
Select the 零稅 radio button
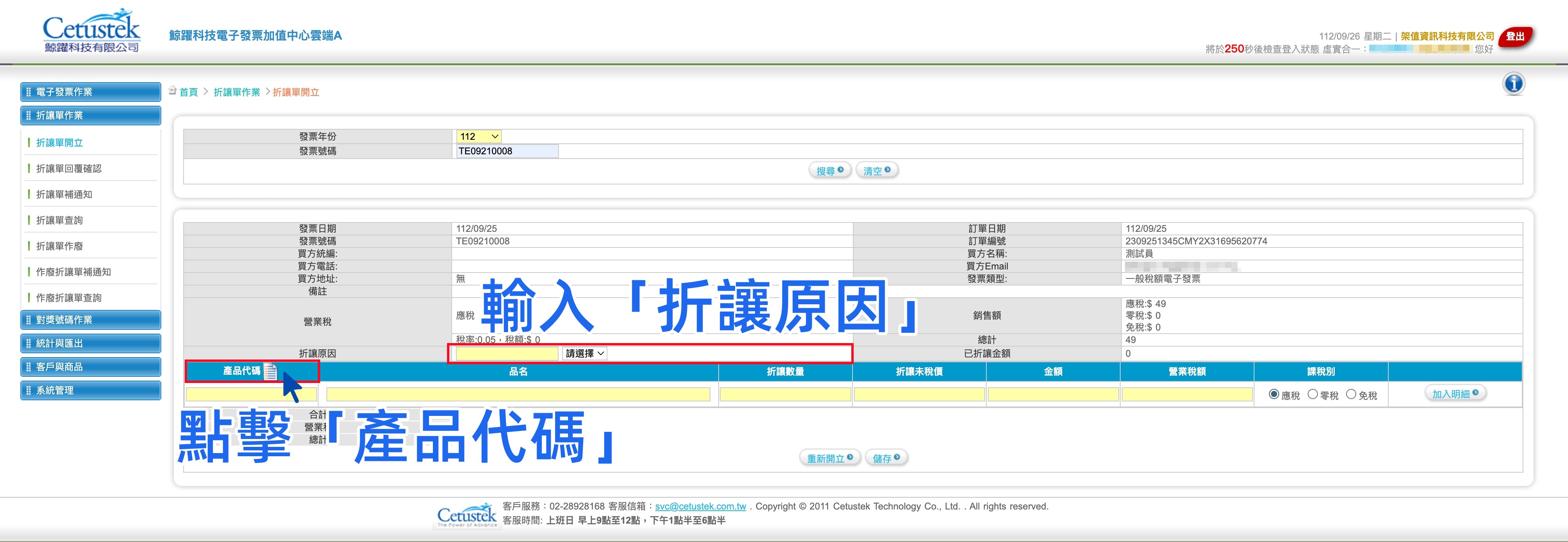(x=1312, y=395)
